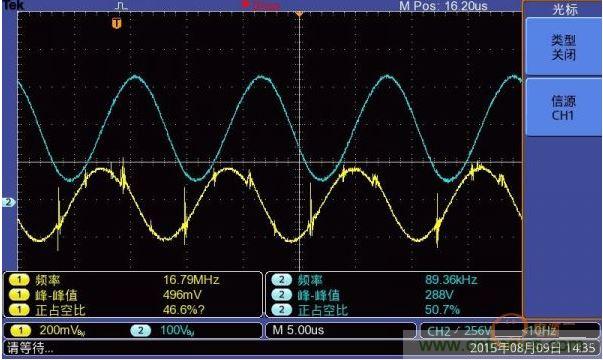The height and width of the screenshot is (360, 603).
Task: Select the channel 2 ground reference marker
Action: point(8,202)
